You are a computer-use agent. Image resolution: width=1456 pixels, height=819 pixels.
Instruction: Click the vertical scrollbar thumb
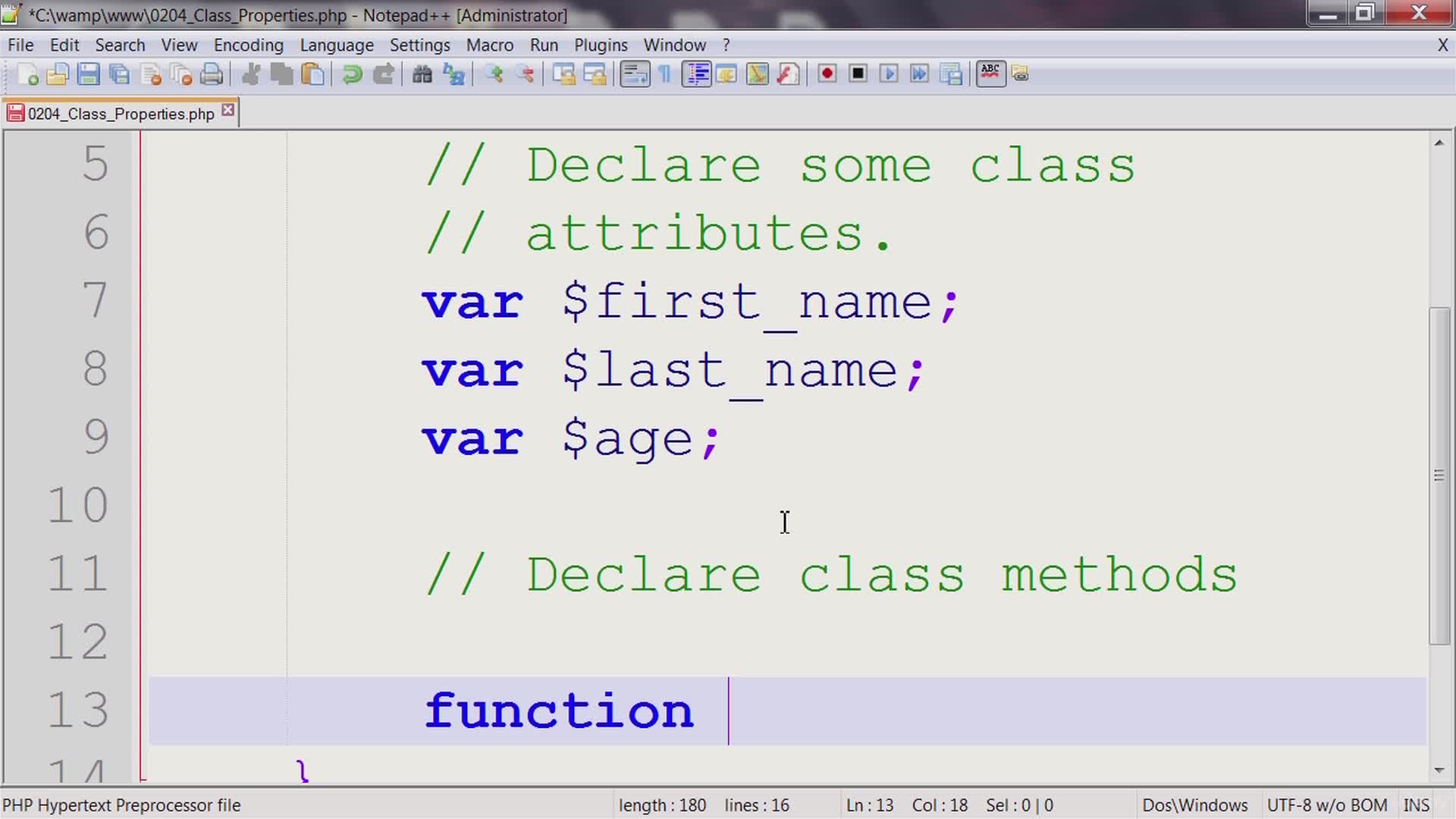1439,475
